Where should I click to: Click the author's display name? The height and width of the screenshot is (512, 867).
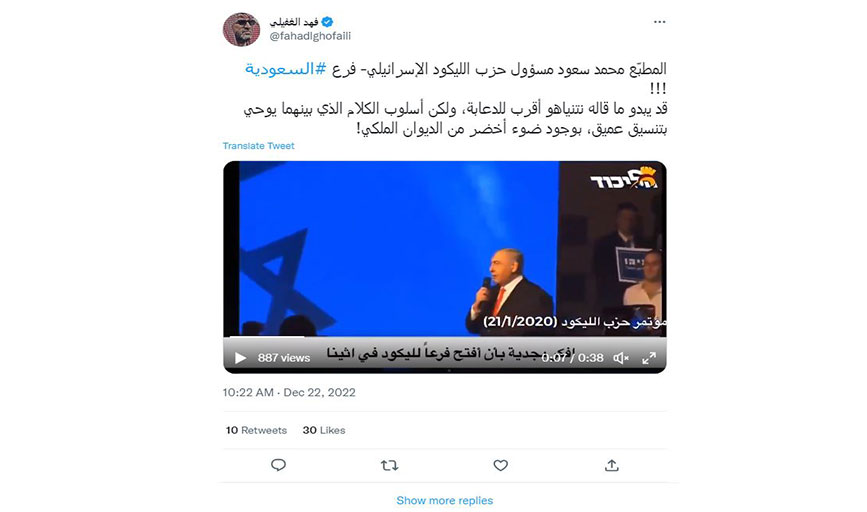294,22
